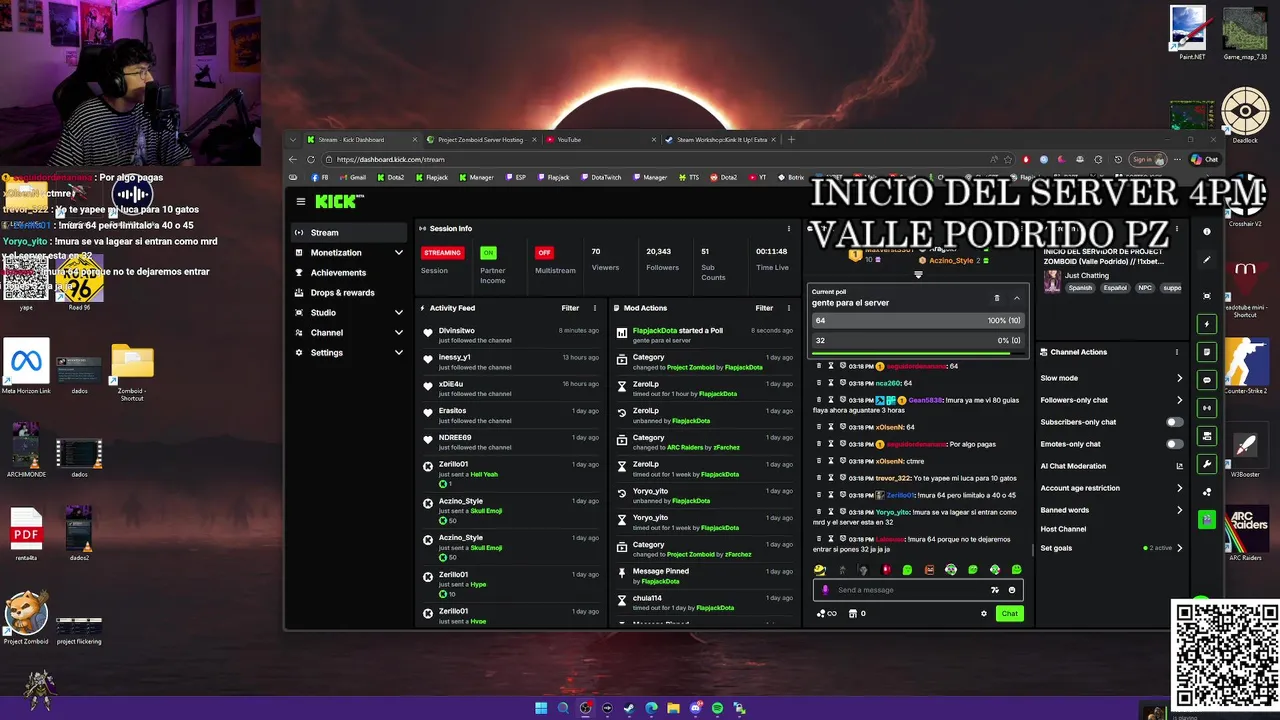Toggle Subscribers-only chat switch
Viewport: 1280px width, 720px height.
(x=1175, y=422)
